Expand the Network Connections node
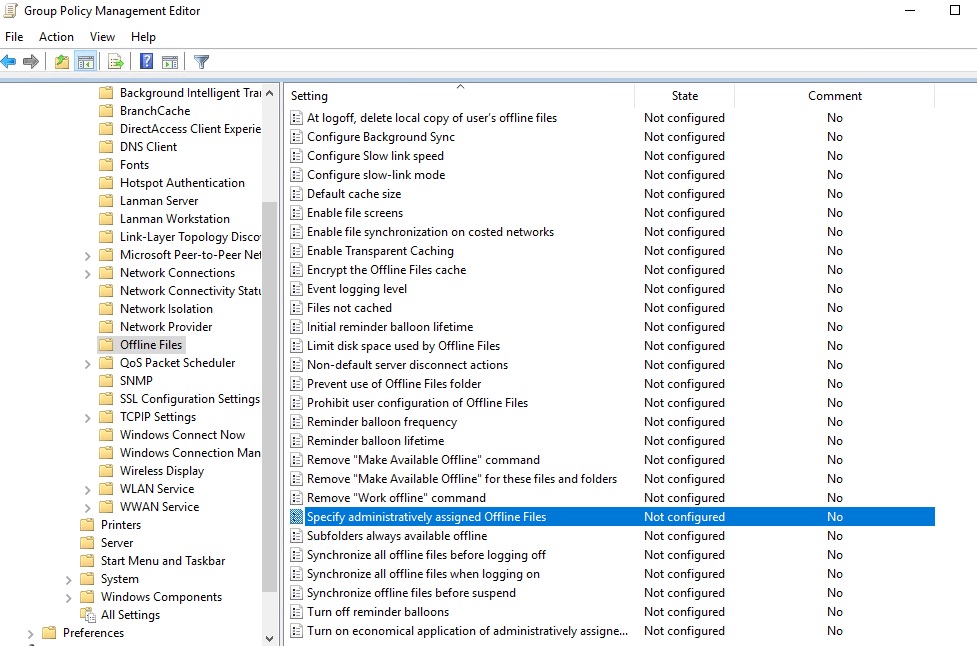977x646 pixels. coord(87,273)
